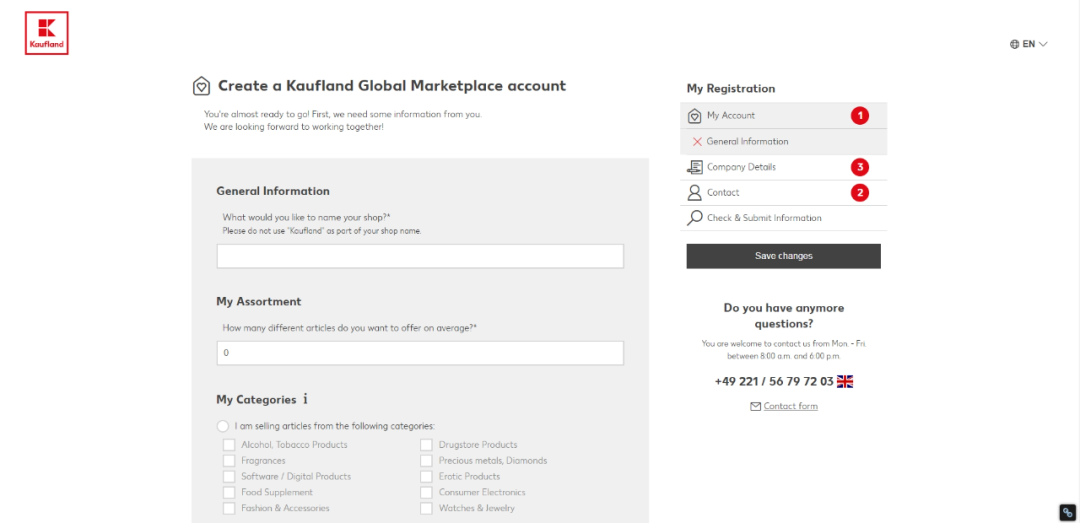The height and width of the screenshot is (523, 1080).
Task: Click the widget icon in bottom-right corner
Action: click(x=1067, y=511)
